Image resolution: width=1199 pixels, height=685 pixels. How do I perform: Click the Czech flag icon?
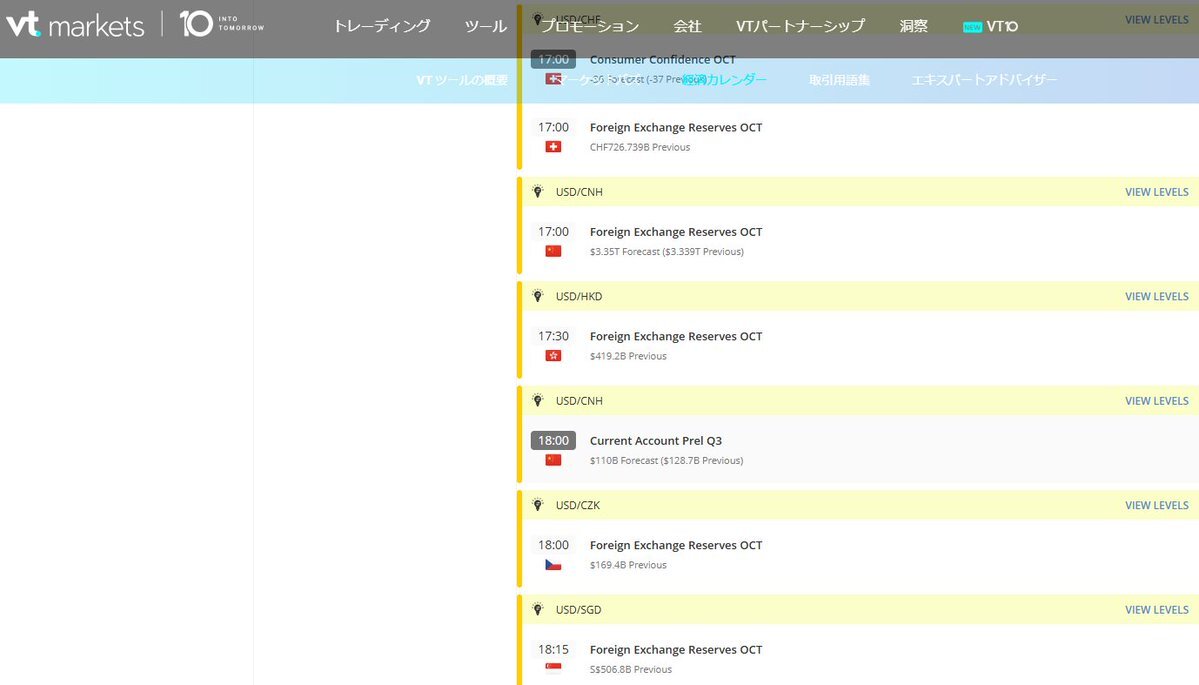[x=553, y=565]
